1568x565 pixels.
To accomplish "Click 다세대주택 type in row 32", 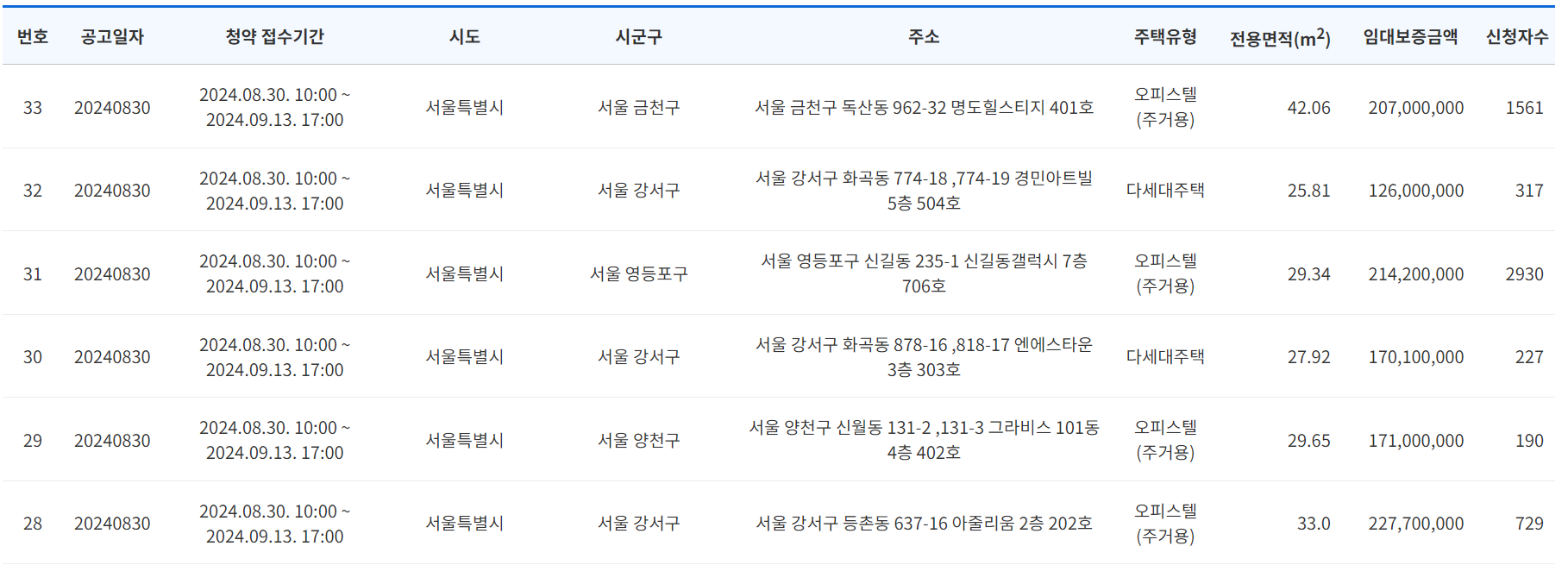I will (x=1165, y=191).
